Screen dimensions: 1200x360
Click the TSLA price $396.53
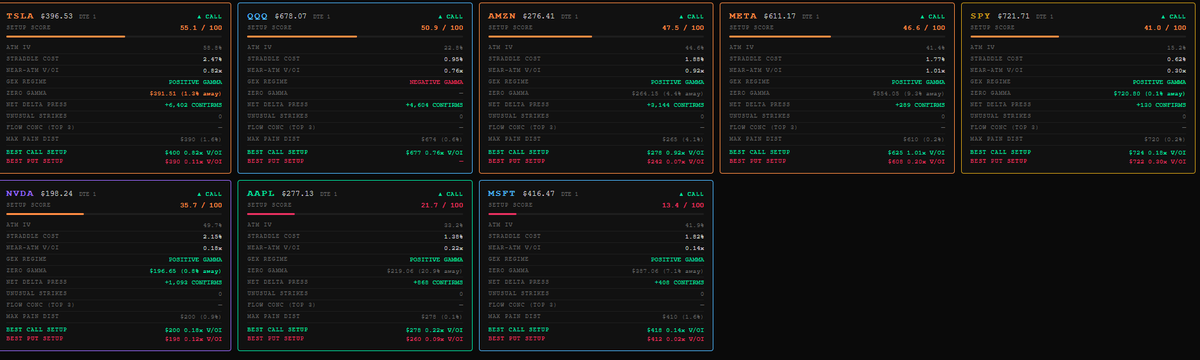[56, 17]
